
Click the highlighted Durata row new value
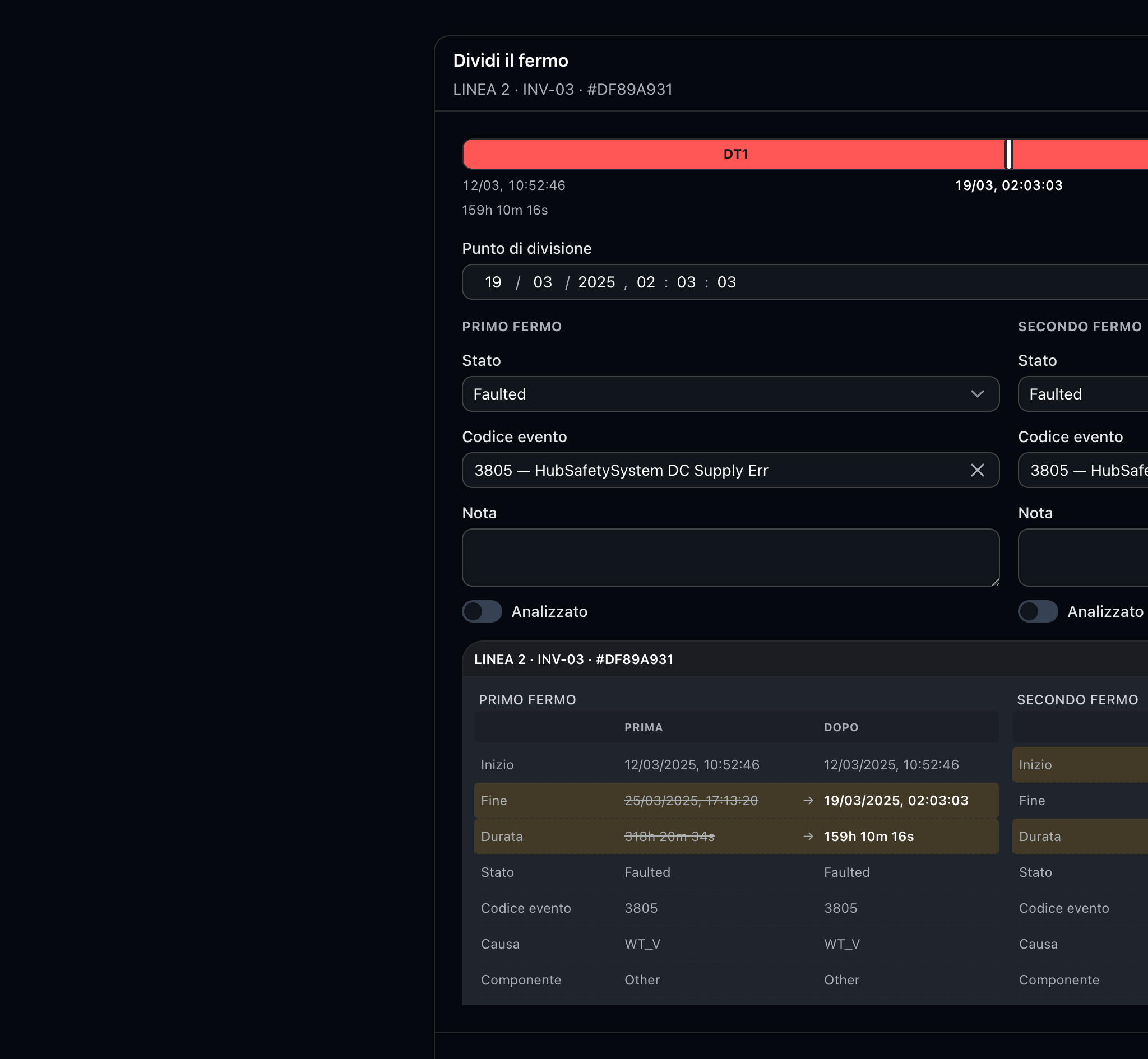pyautogui.click(x=869, y=837)
